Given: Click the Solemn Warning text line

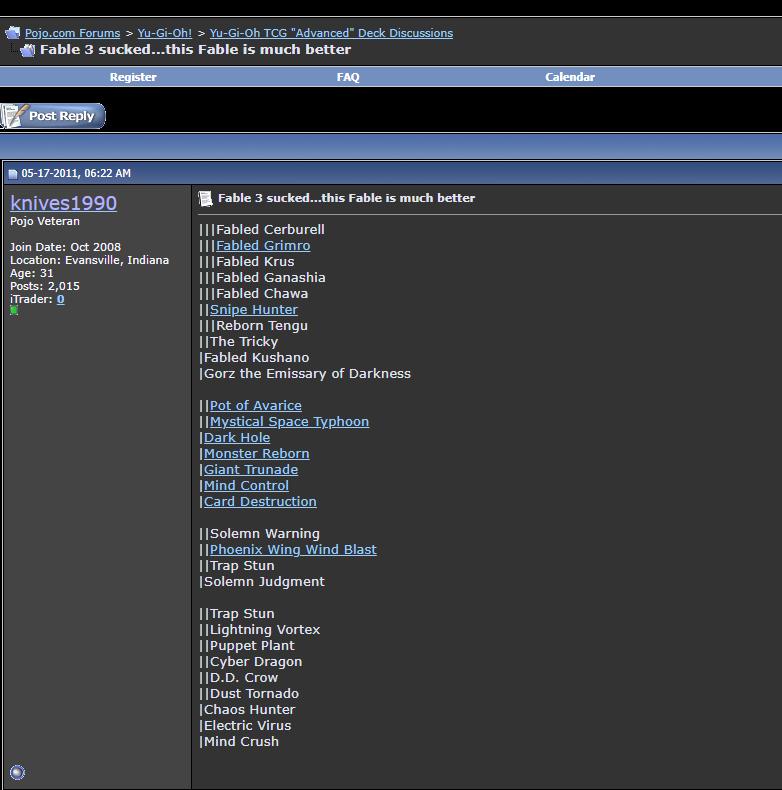Looking at the screenshot, I should [259, 534].
